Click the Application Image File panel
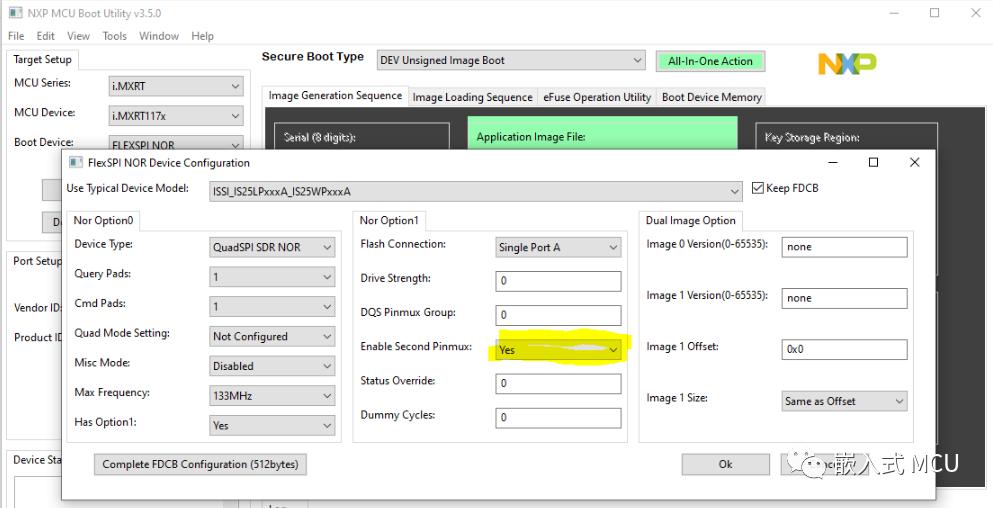This screenshot has width=993, height=508. click(x=602, y=134)
